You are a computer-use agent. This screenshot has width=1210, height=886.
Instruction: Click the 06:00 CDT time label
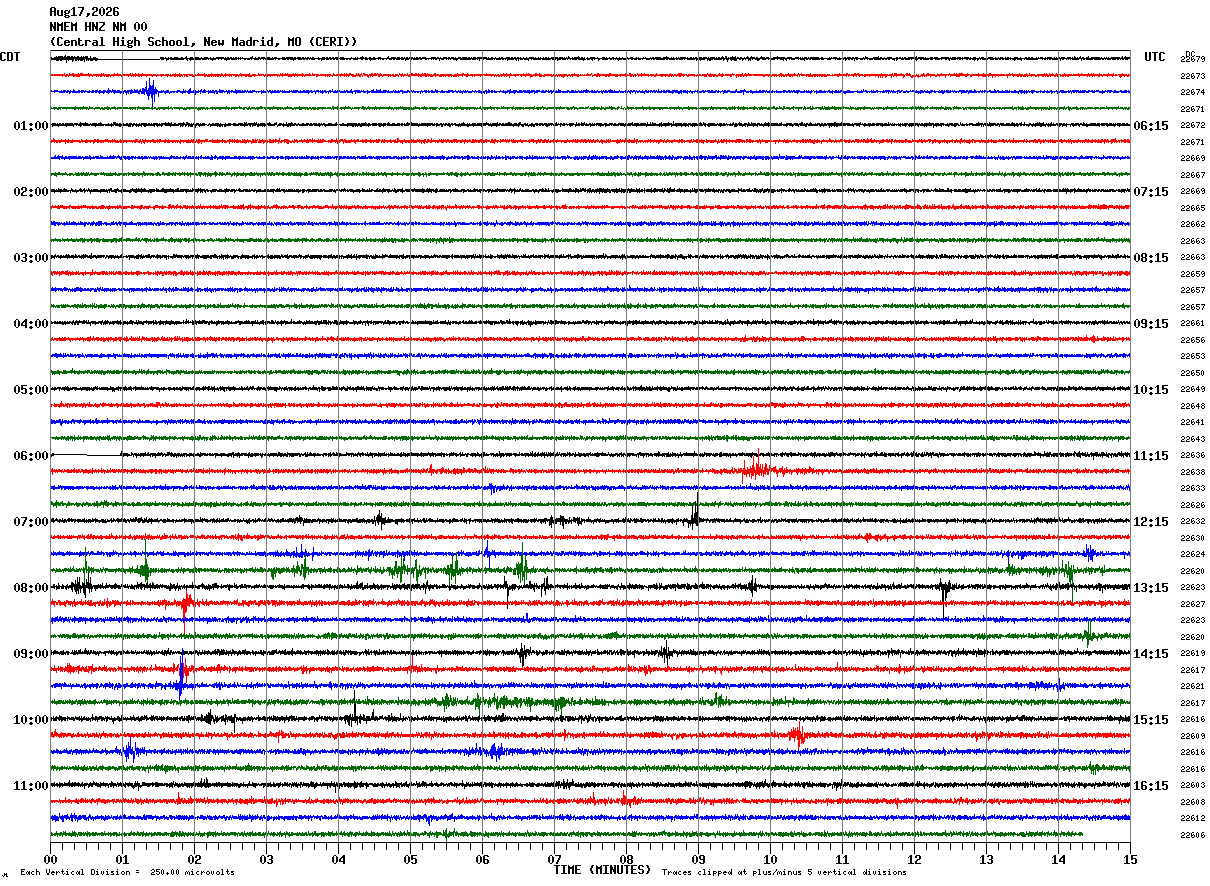tap(31, 456)
